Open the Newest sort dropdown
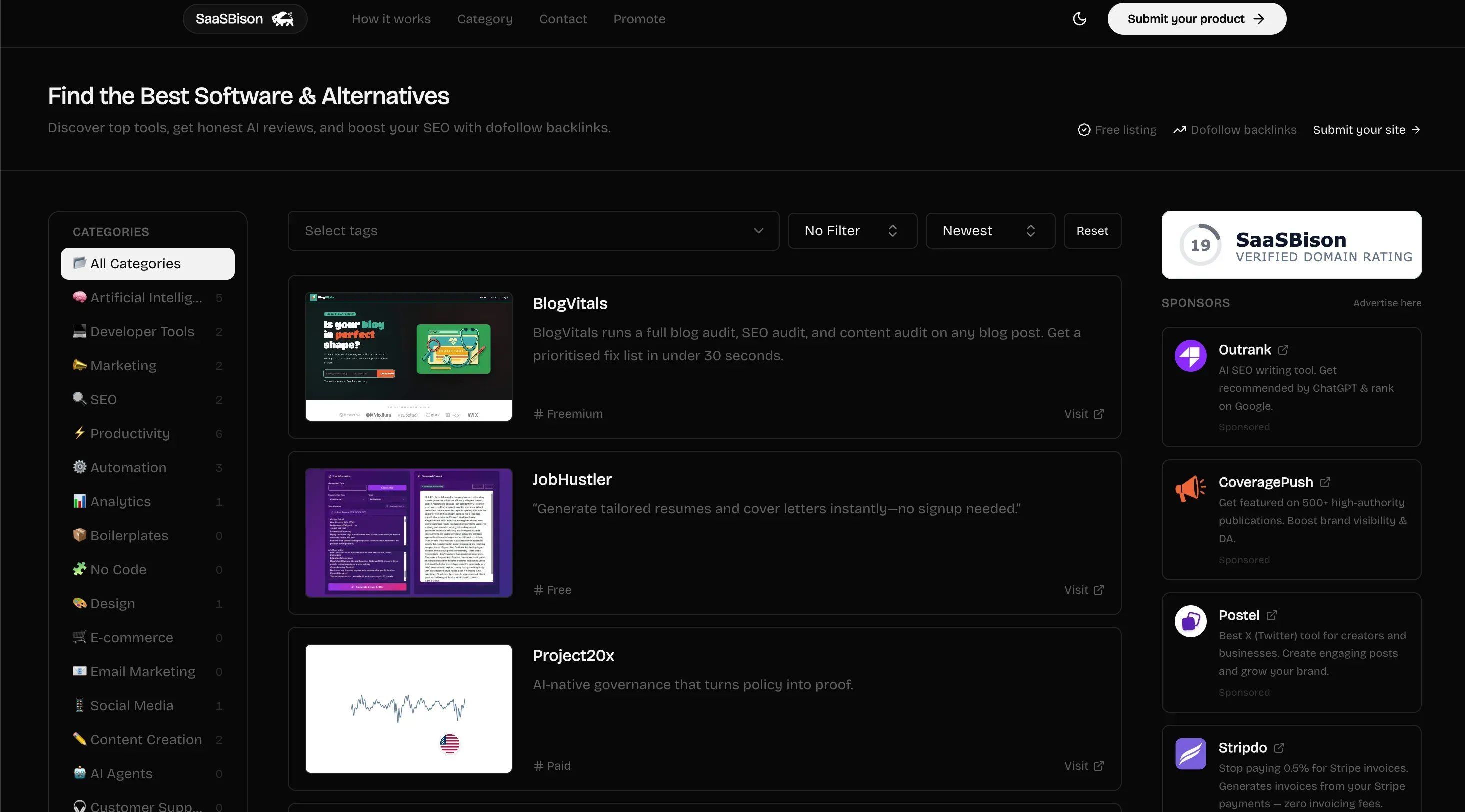Viewport: 1465px width, 812px height. click(x=990, y=231)
